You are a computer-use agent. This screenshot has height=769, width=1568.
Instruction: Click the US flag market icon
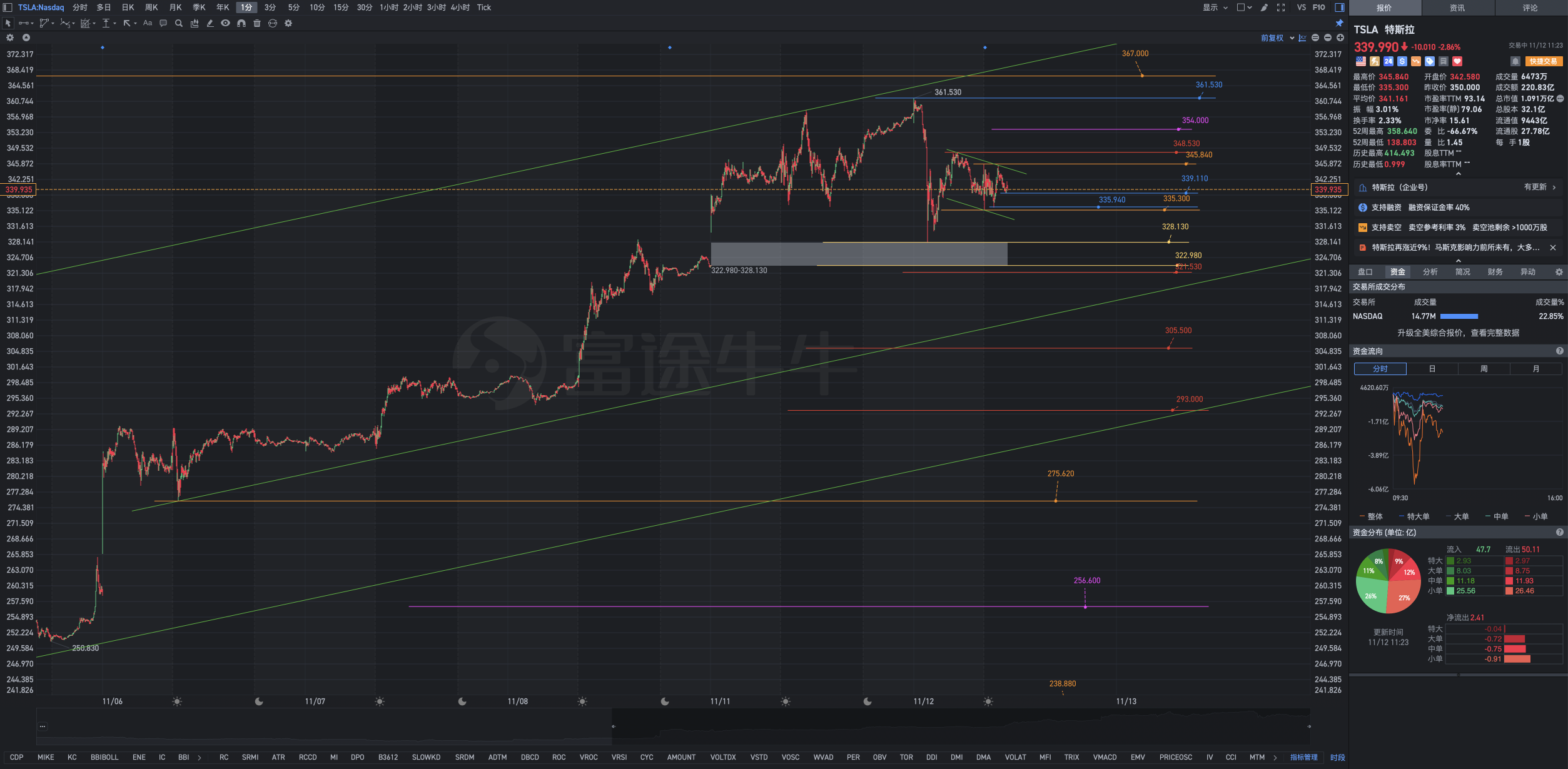click(1361, 61)
